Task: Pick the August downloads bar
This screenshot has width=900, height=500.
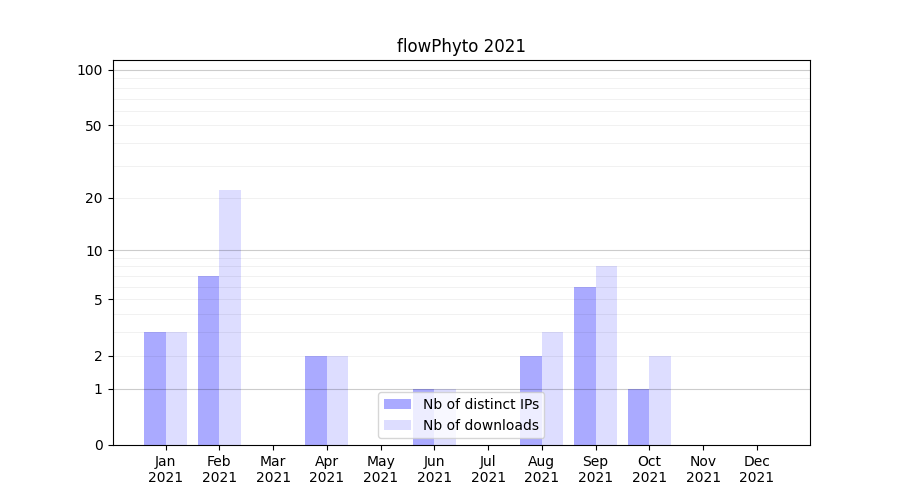Action: [x=552, y=388]
